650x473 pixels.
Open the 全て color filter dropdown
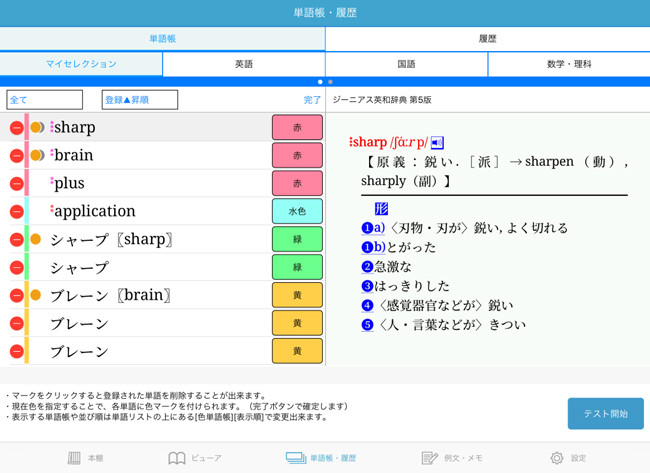click(x=44, y=100)
